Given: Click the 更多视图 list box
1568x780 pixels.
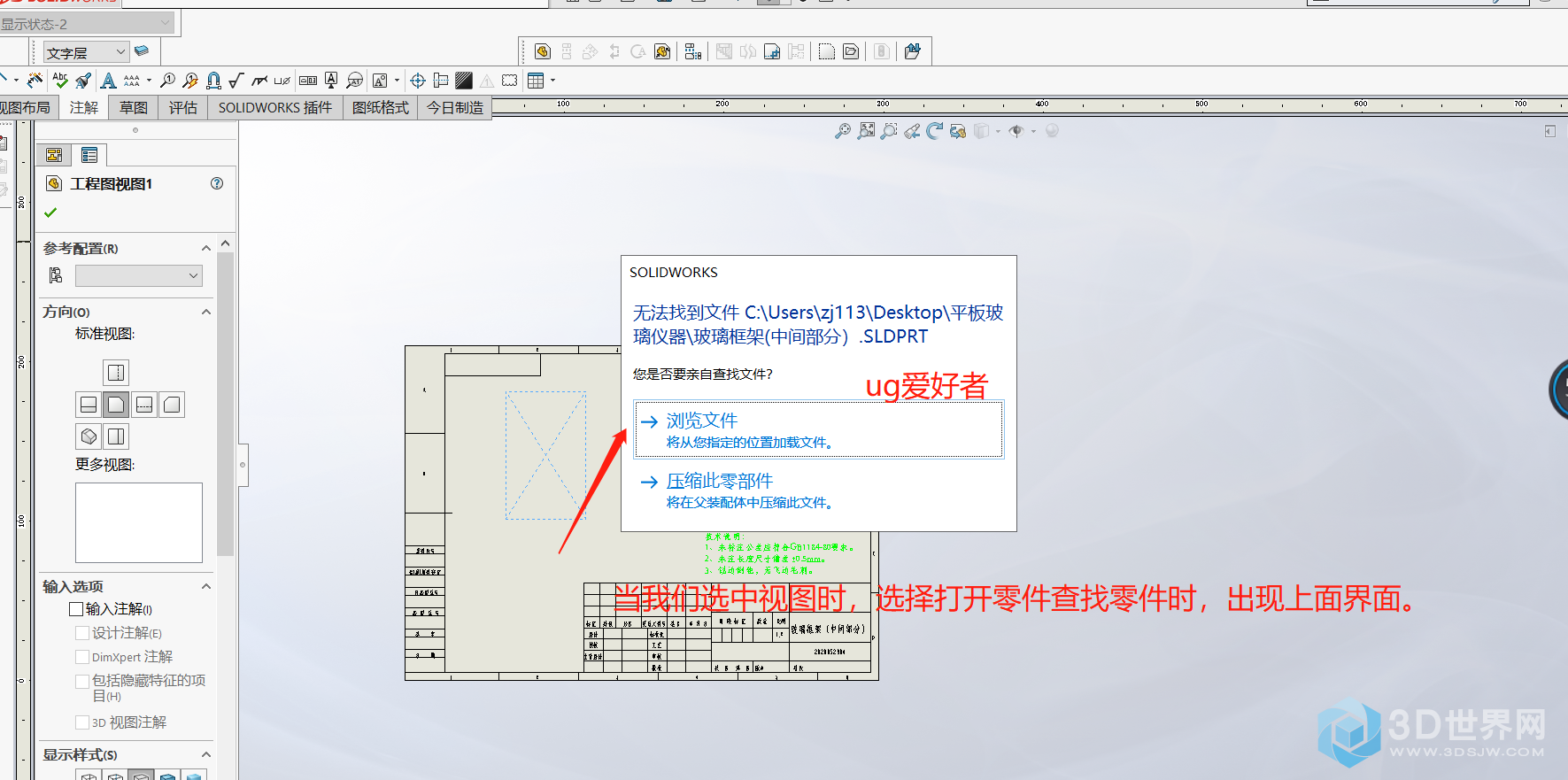Looking at the screenshot, I should tap(139, 522).
